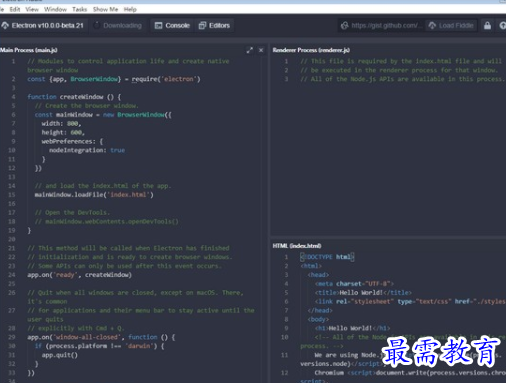Select the Renderer Process (renderer.js) title

(x=311, y=50)
